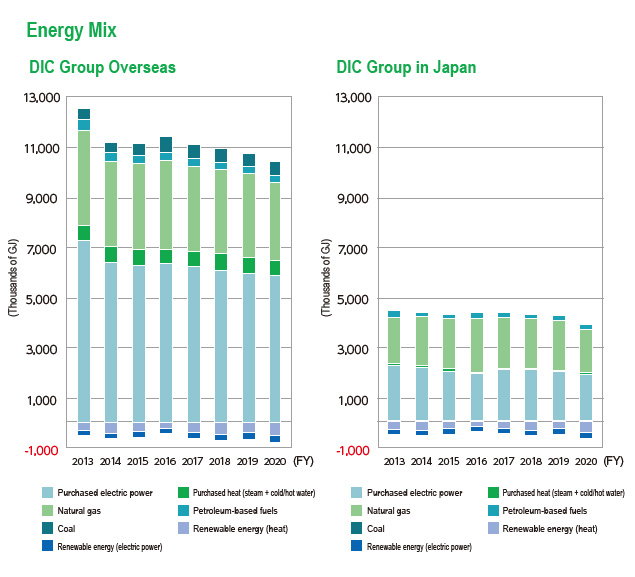Click the 2020 bar in the Overseas chart
Screen dimensions: 635x577
point(275,302)
